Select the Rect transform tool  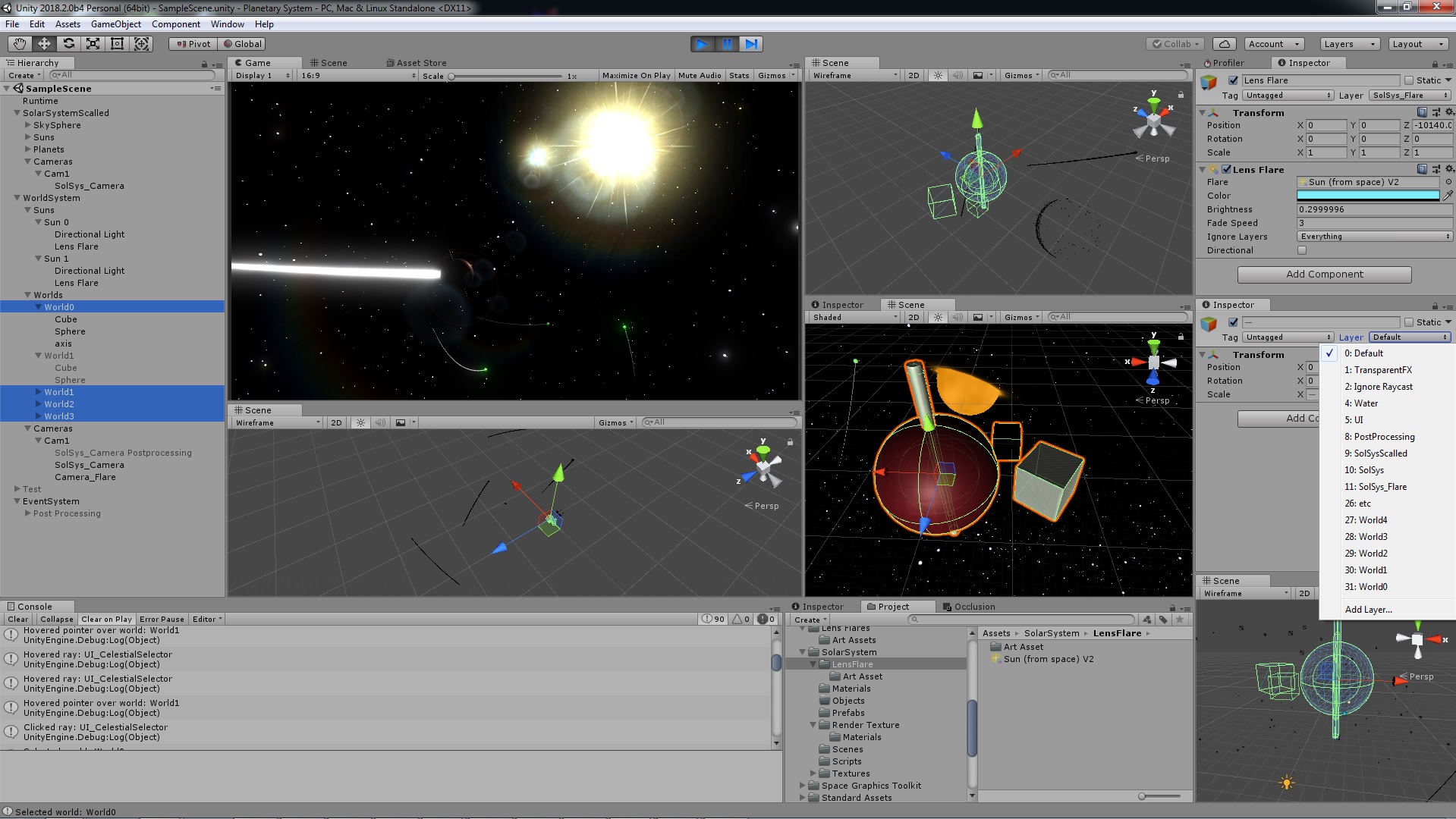pos(117,43)
